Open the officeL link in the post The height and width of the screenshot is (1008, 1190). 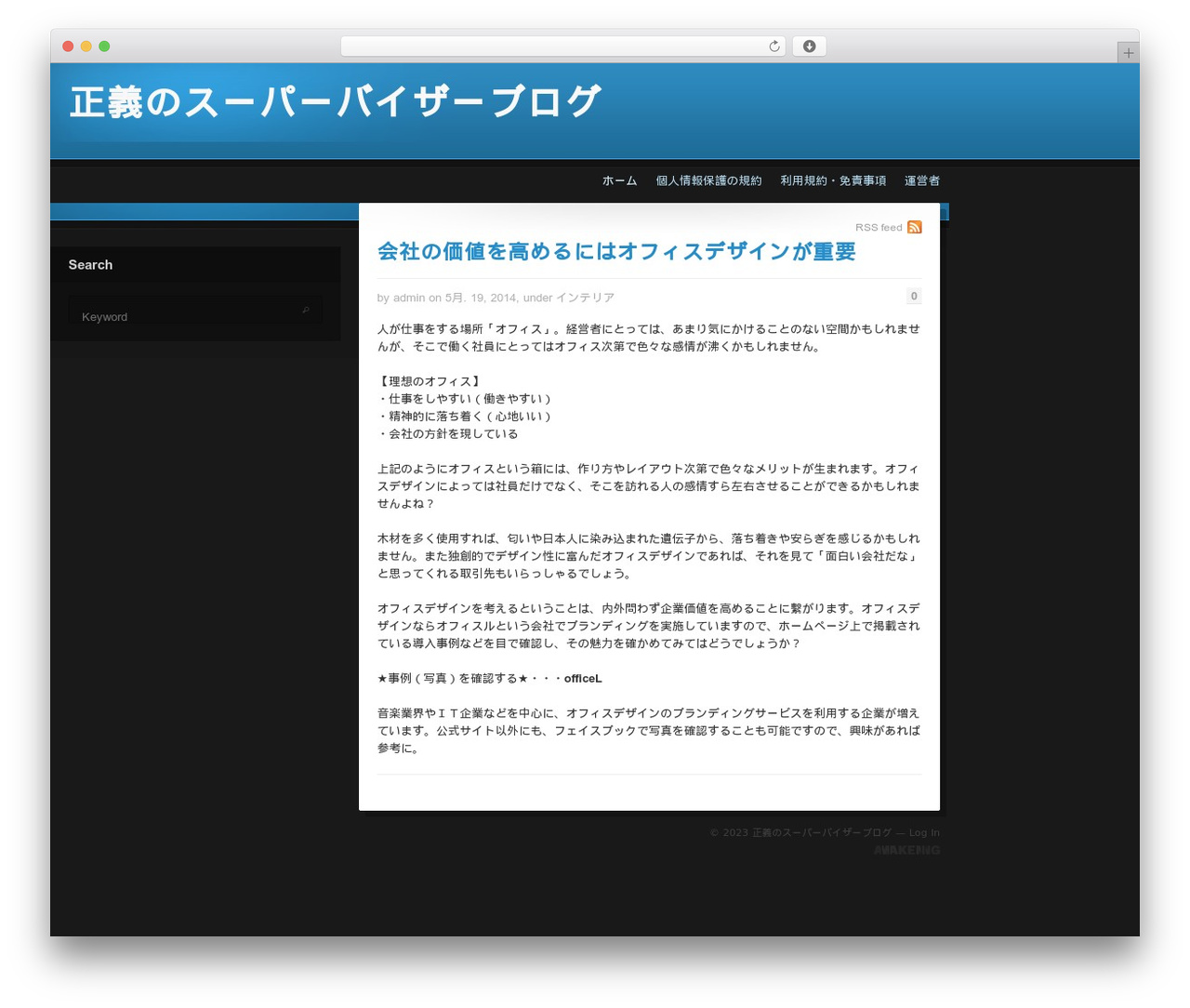point(583,679)
